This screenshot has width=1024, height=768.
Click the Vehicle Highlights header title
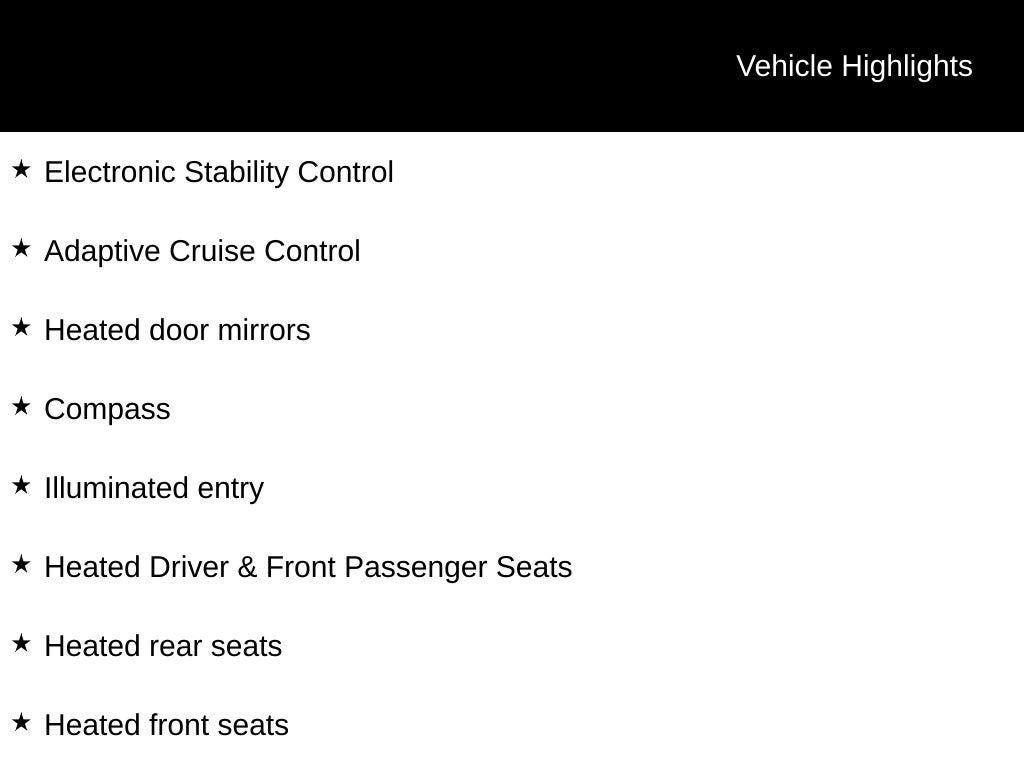(854, 67)
